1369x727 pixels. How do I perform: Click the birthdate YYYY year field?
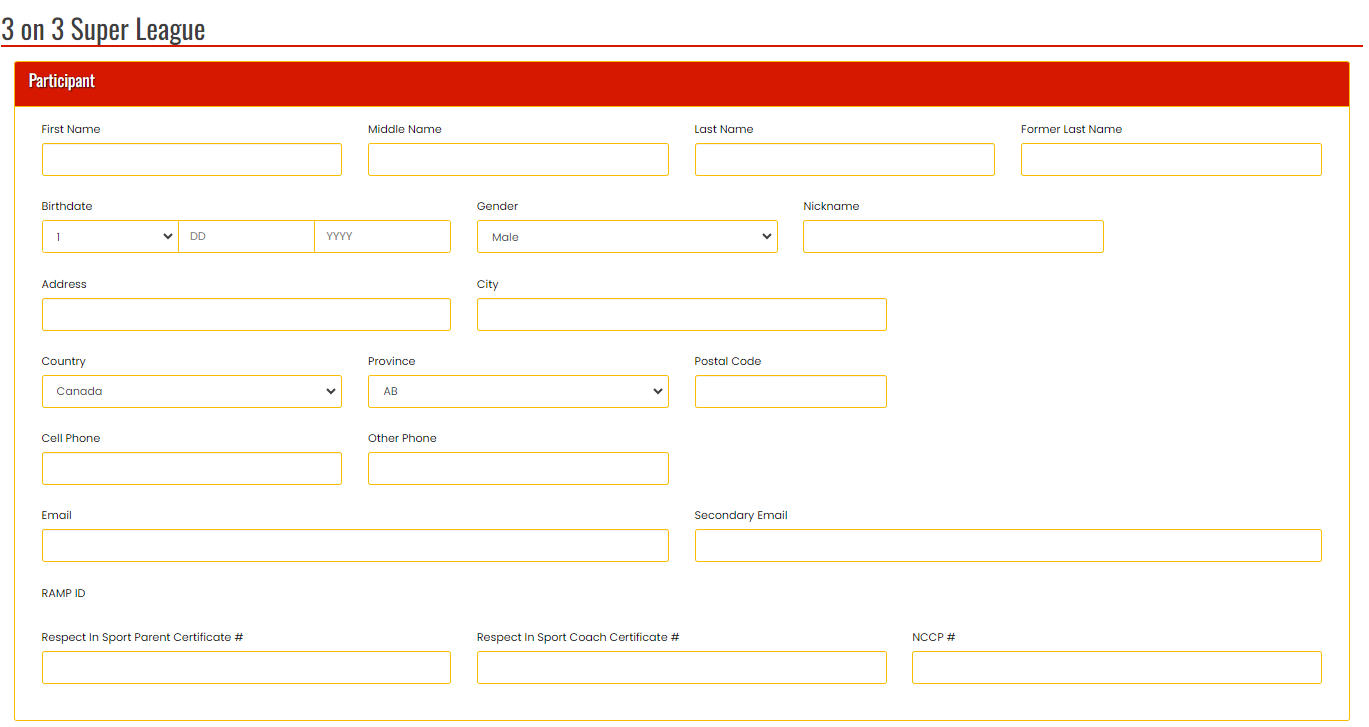coord(382,237)
